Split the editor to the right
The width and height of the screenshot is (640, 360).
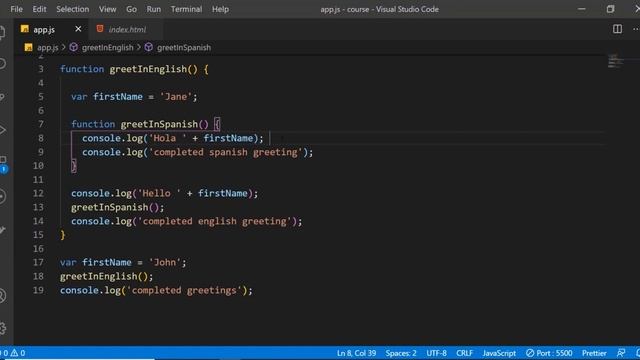click(617, 29)
